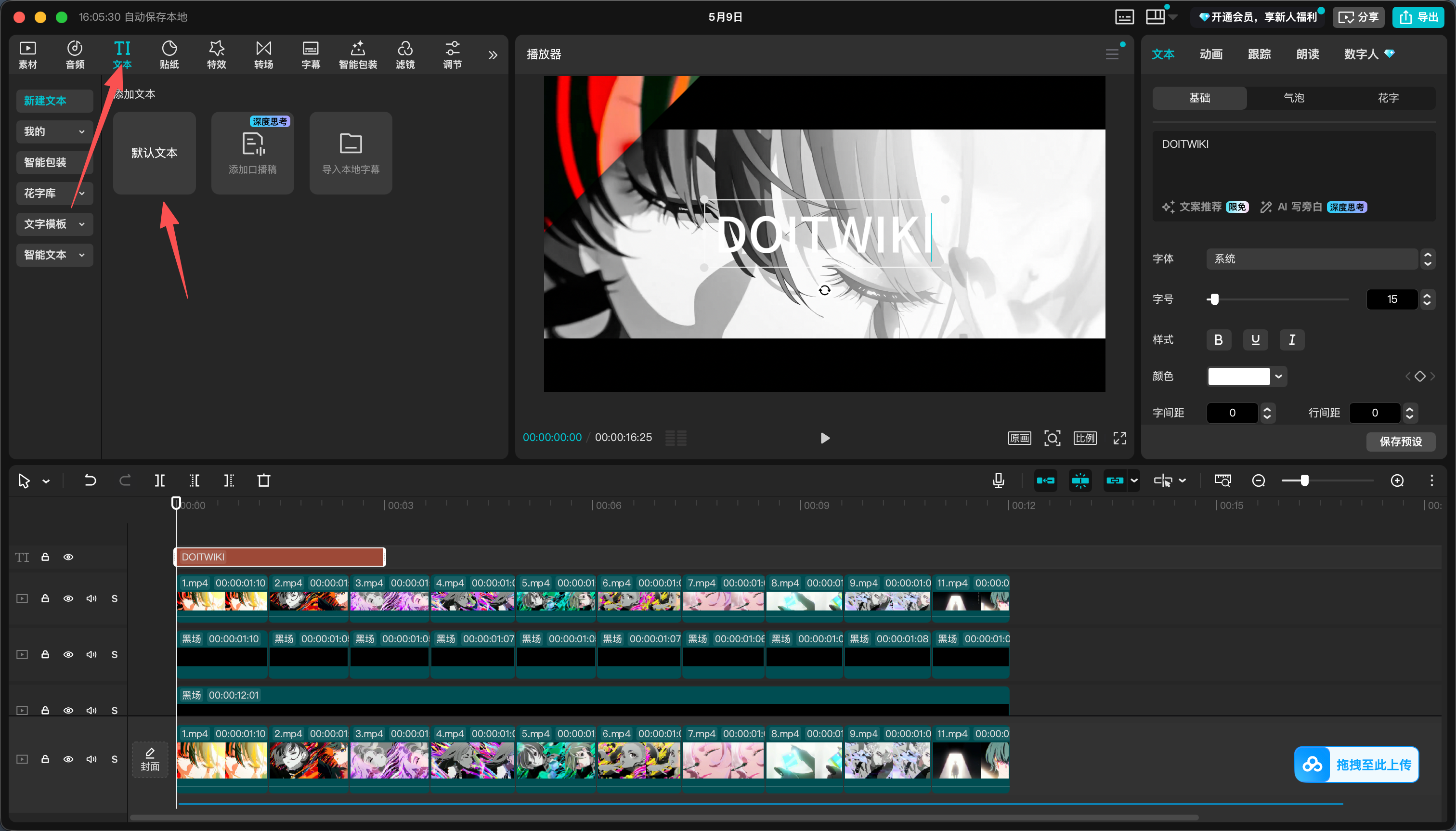Expand the 我的 category
This screenshot has width=1456, height=831.
pyautogui.click(x=54, y=132)
